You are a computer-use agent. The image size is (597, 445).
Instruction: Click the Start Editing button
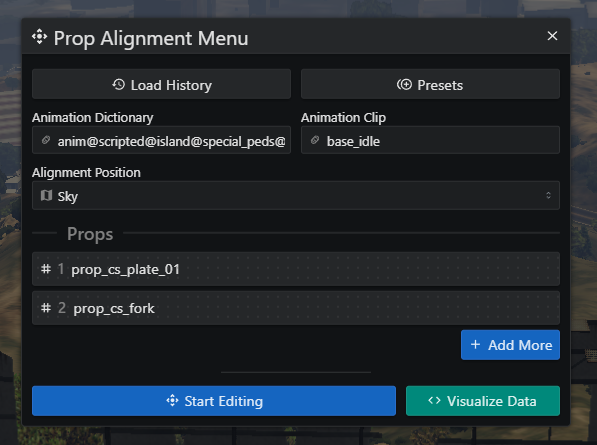214,401
